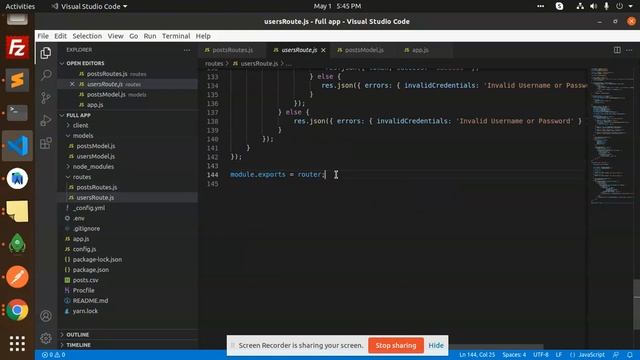Open usersModel.js in the models folder
This screenshot has height=360, width=640.
pyautogui.click(x=96, y=156)
